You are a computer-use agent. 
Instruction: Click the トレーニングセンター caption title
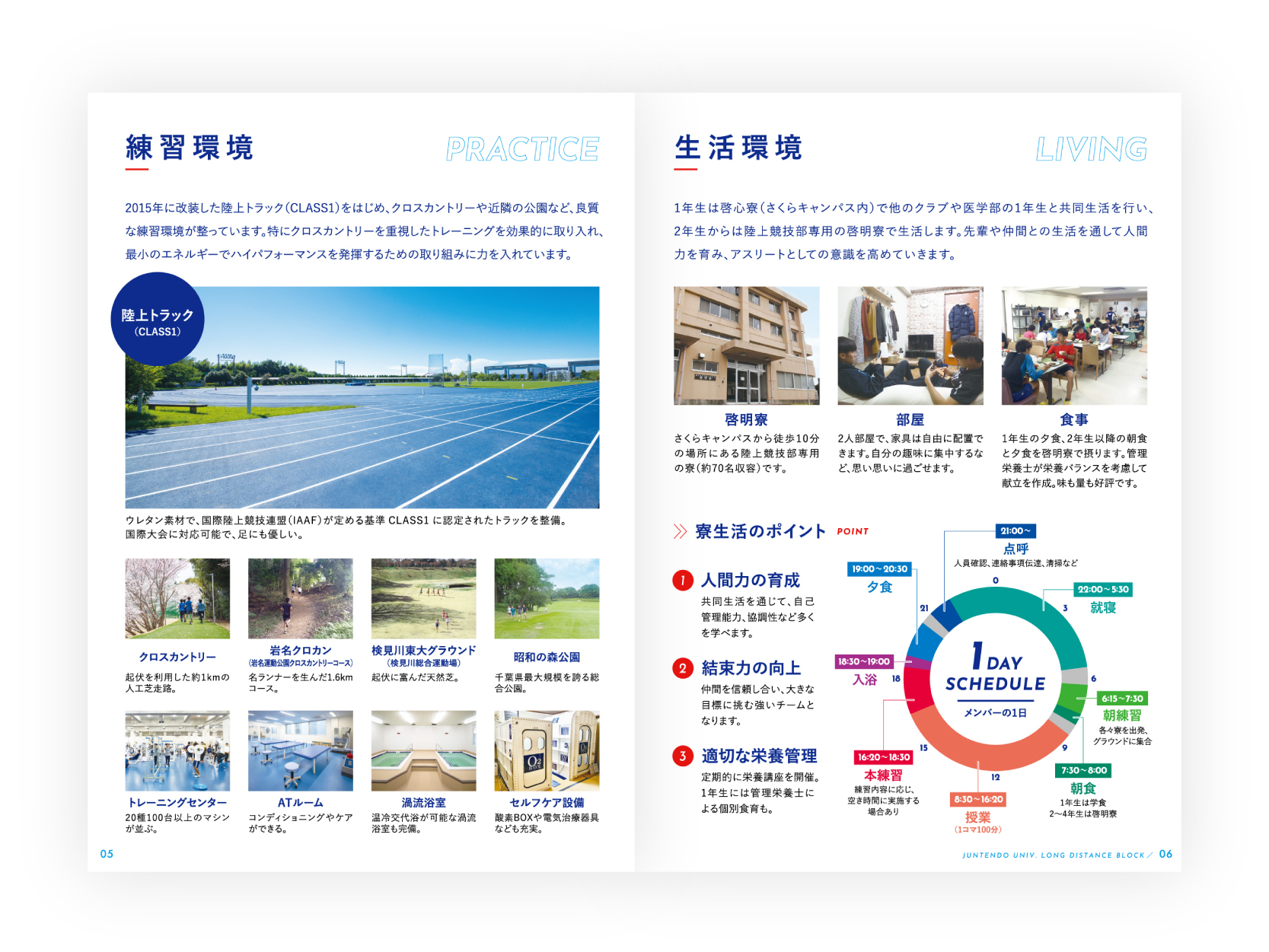(x=177, y=802)
